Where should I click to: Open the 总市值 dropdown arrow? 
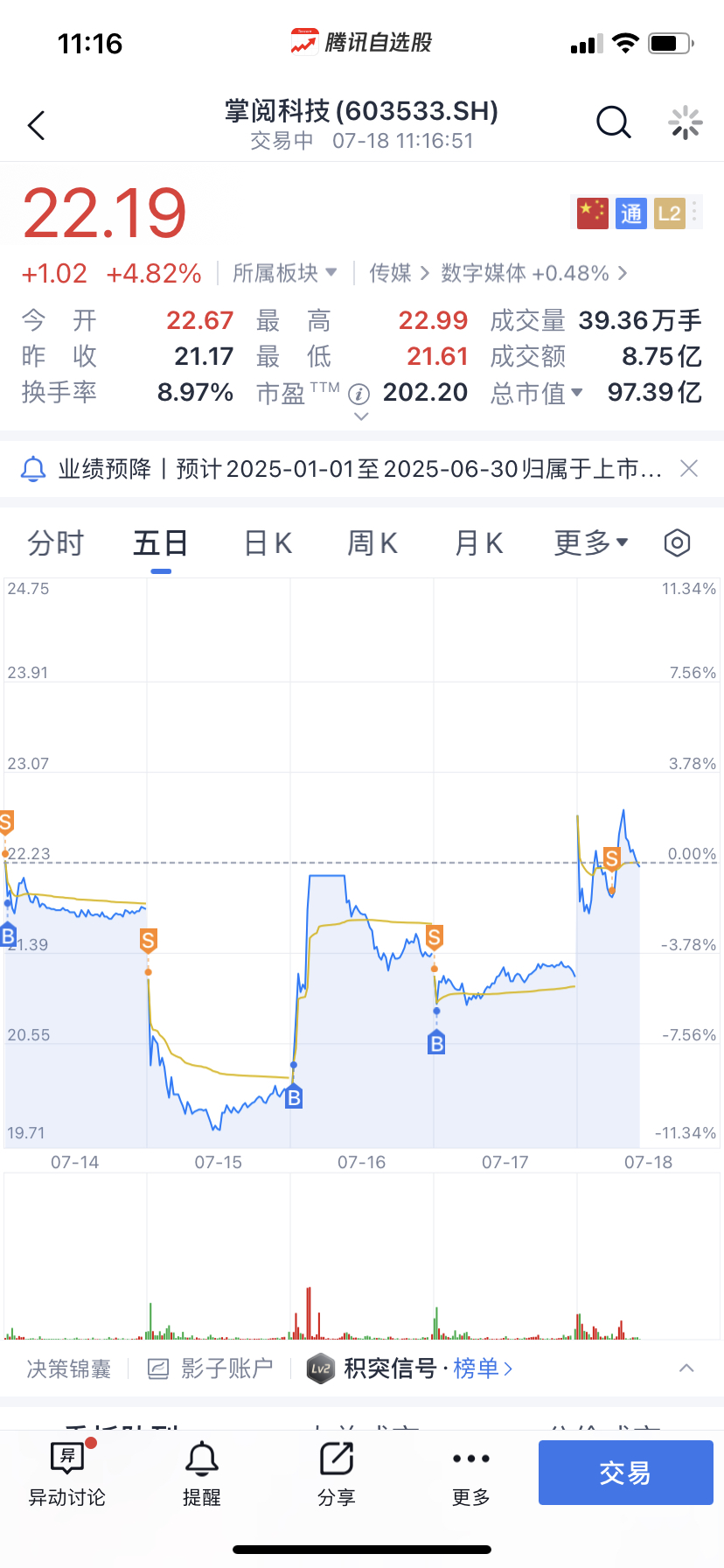point(577,393)
